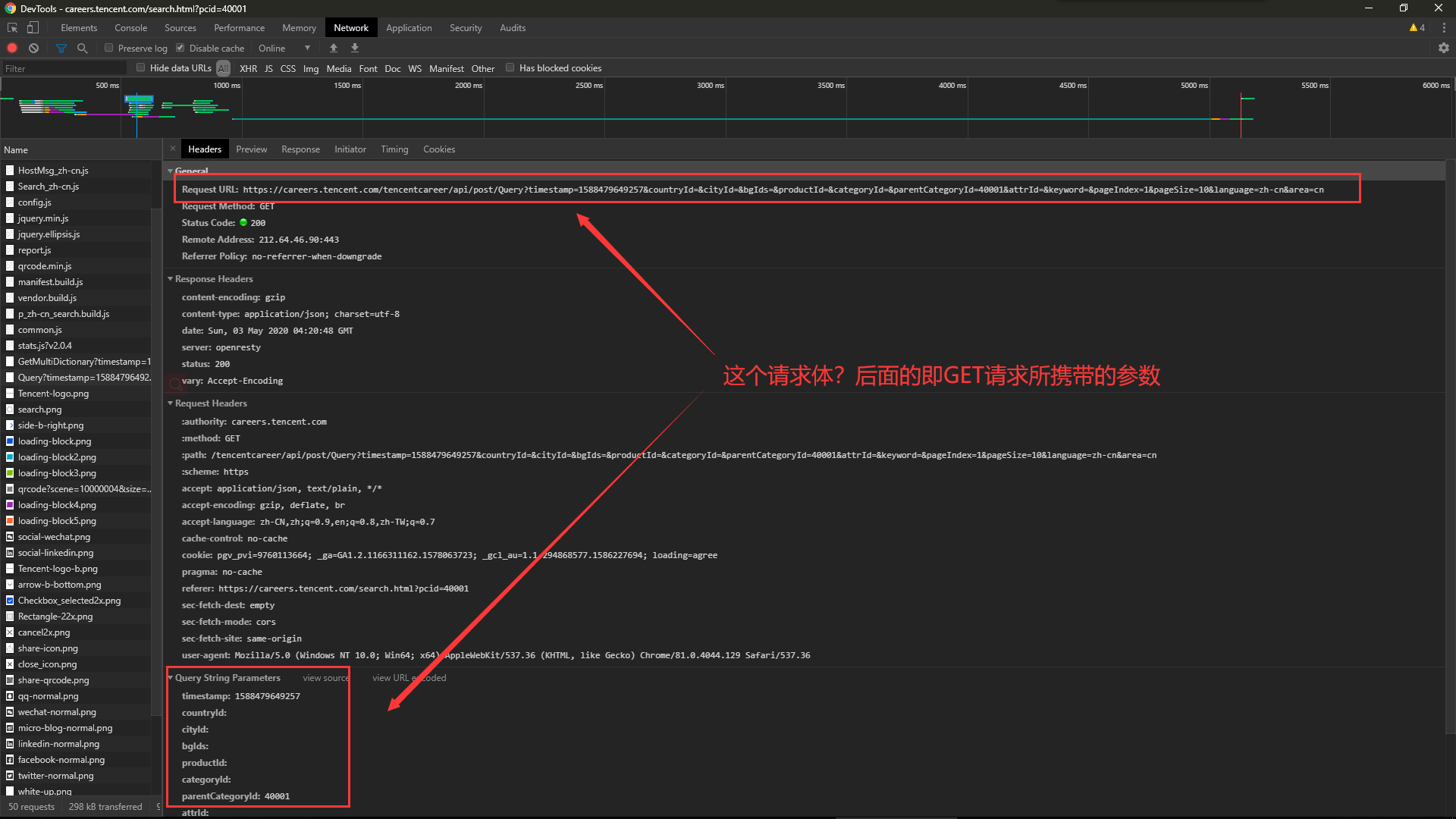Open the Security panel tab
The image size is (1456, 819).
tap(466, 28)
